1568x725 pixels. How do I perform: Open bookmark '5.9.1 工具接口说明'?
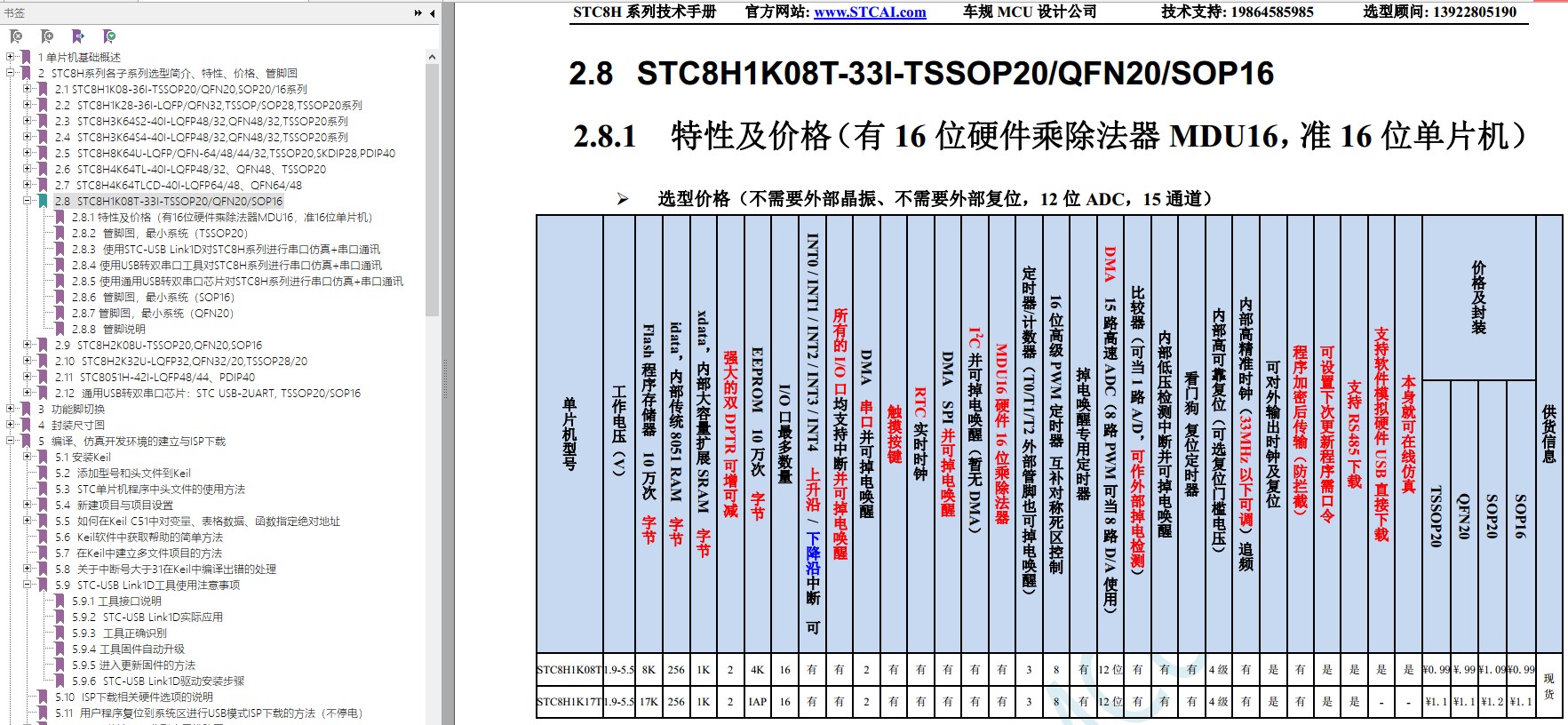(x=116, y=601)
